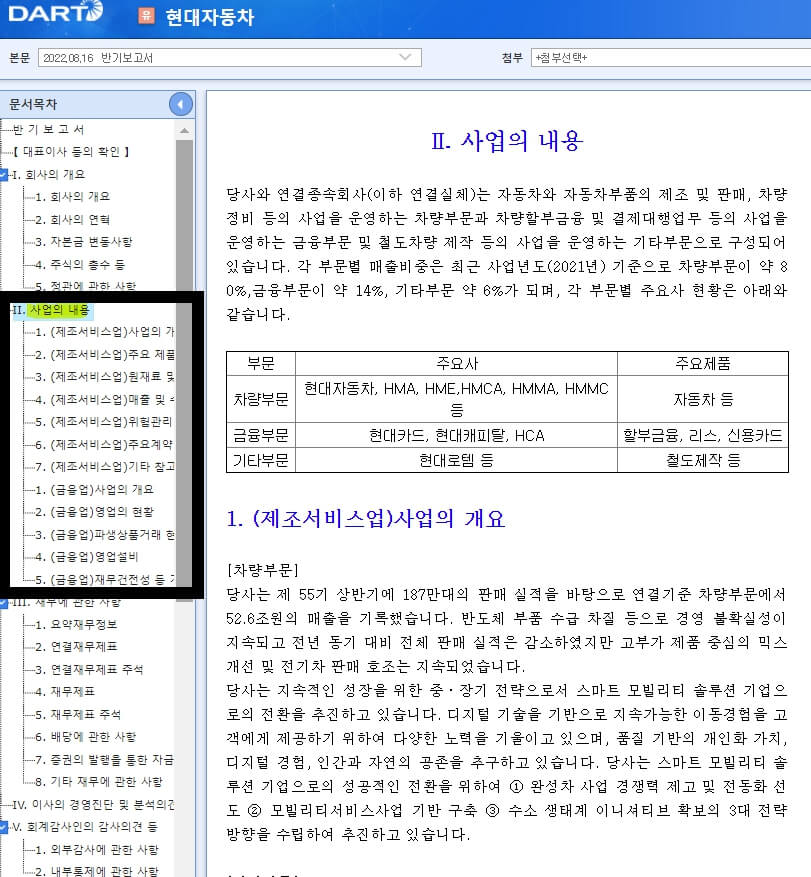Open 6. (제조서비스업)주요계약 tree item
811x877 pixels.
[103, 444]
